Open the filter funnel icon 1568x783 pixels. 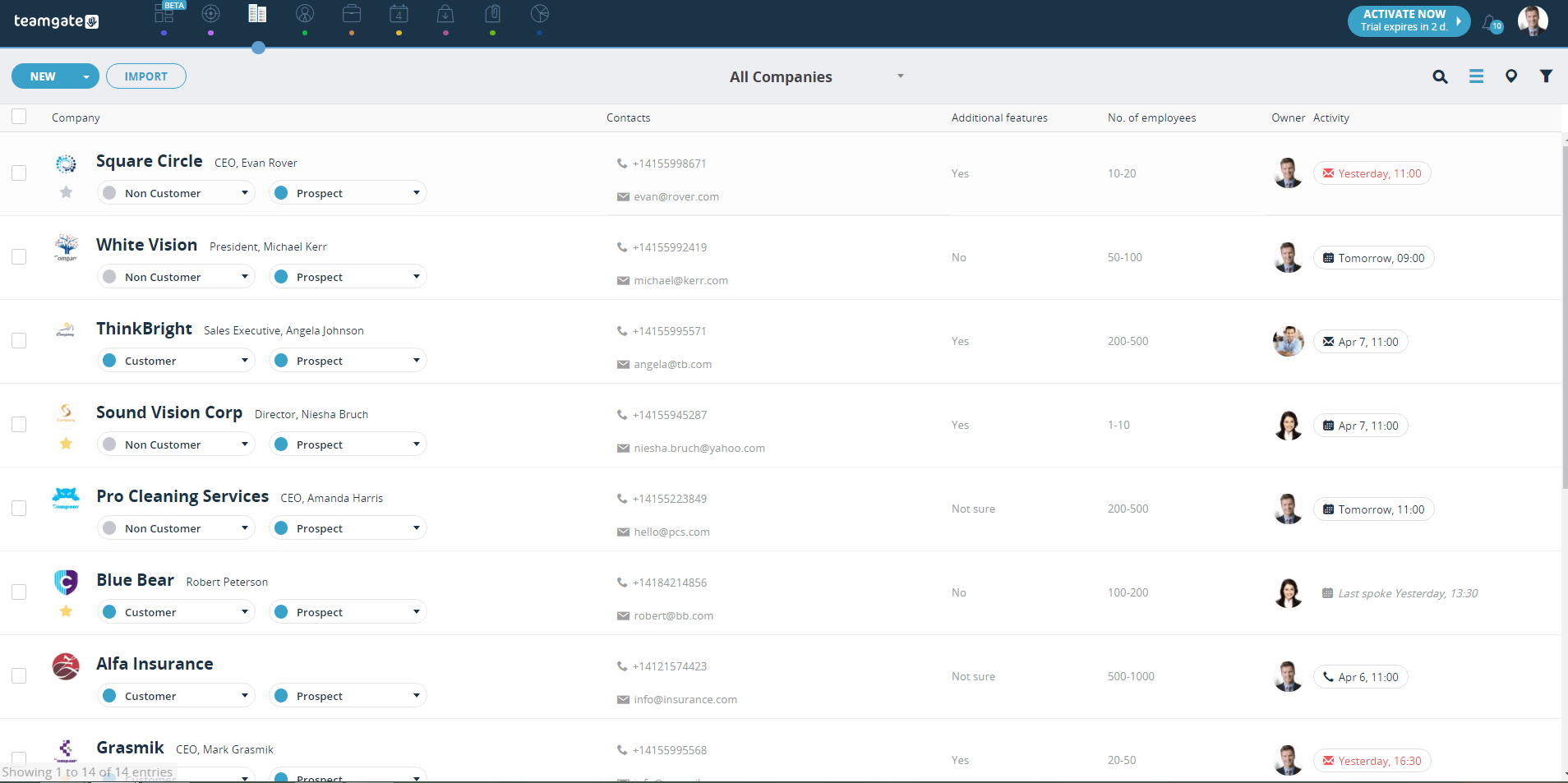click(1546, 76)
